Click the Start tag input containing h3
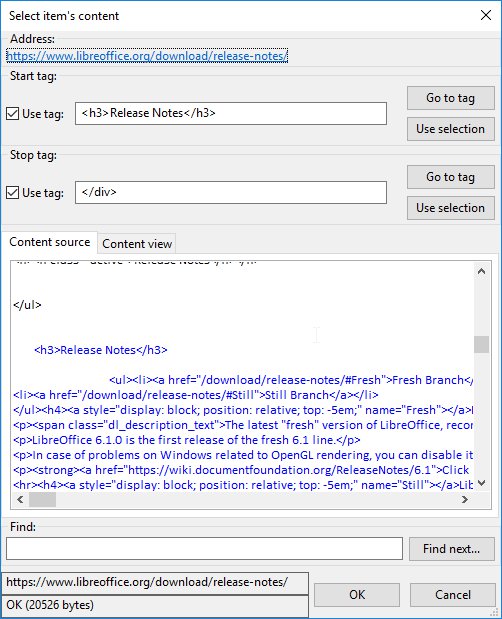This screenshot has height=619, width=502. tap(231, 113)
